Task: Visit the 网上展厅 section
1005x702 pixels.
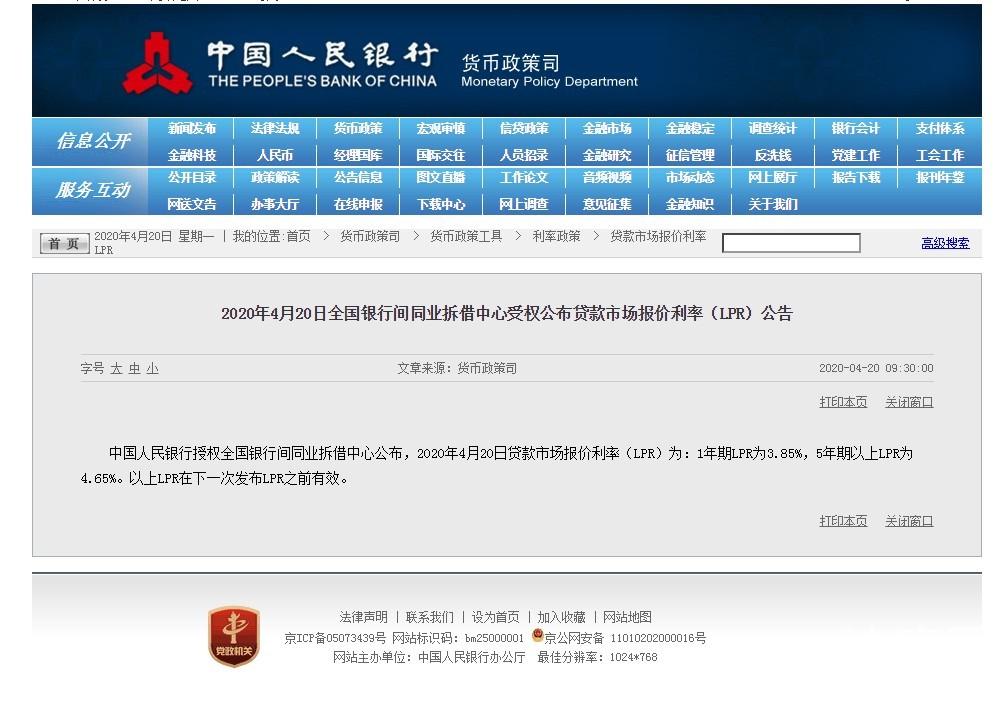Action: (x=773, y=177)
